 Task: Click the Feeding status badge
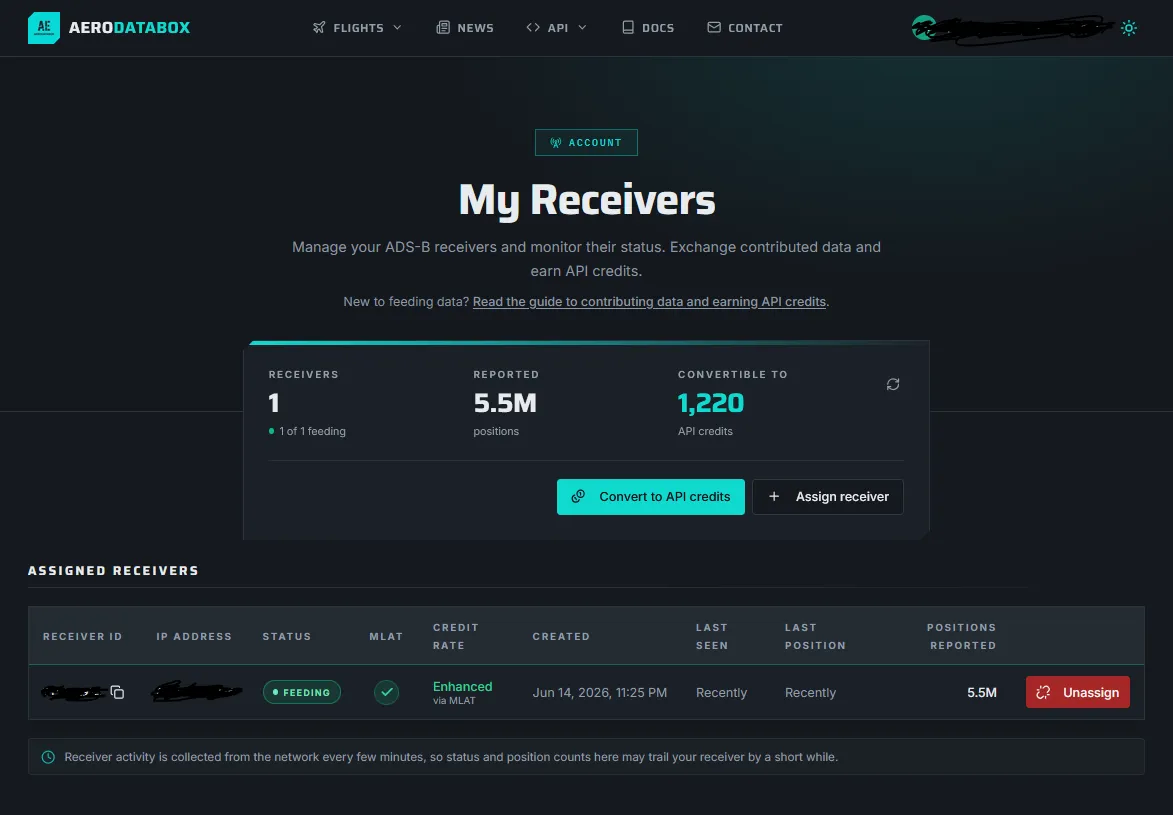pyautogui.click(x=301, y=692)
